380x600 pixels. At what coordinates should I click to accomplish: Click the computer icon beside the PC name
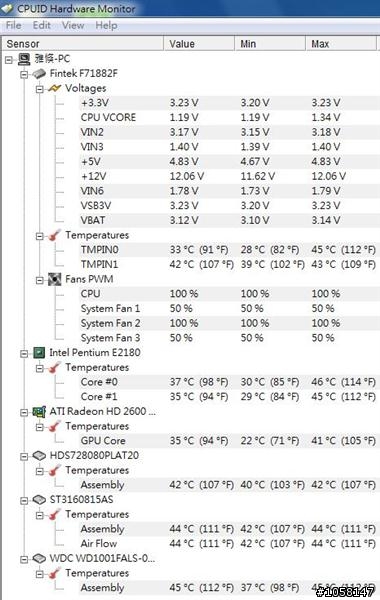coord(24,59)
